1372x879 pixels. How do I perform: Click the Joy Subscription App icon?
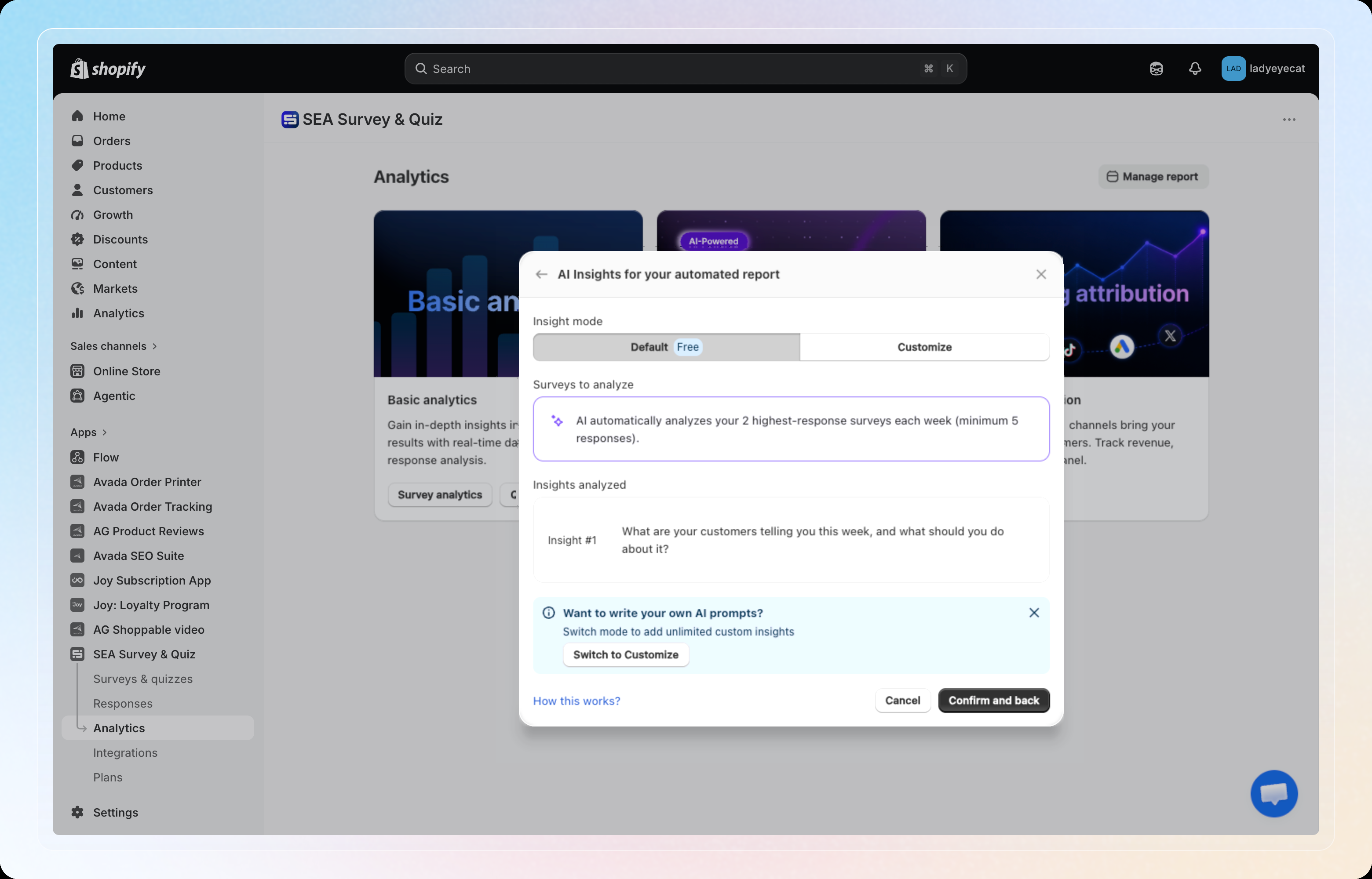(78, 580)
